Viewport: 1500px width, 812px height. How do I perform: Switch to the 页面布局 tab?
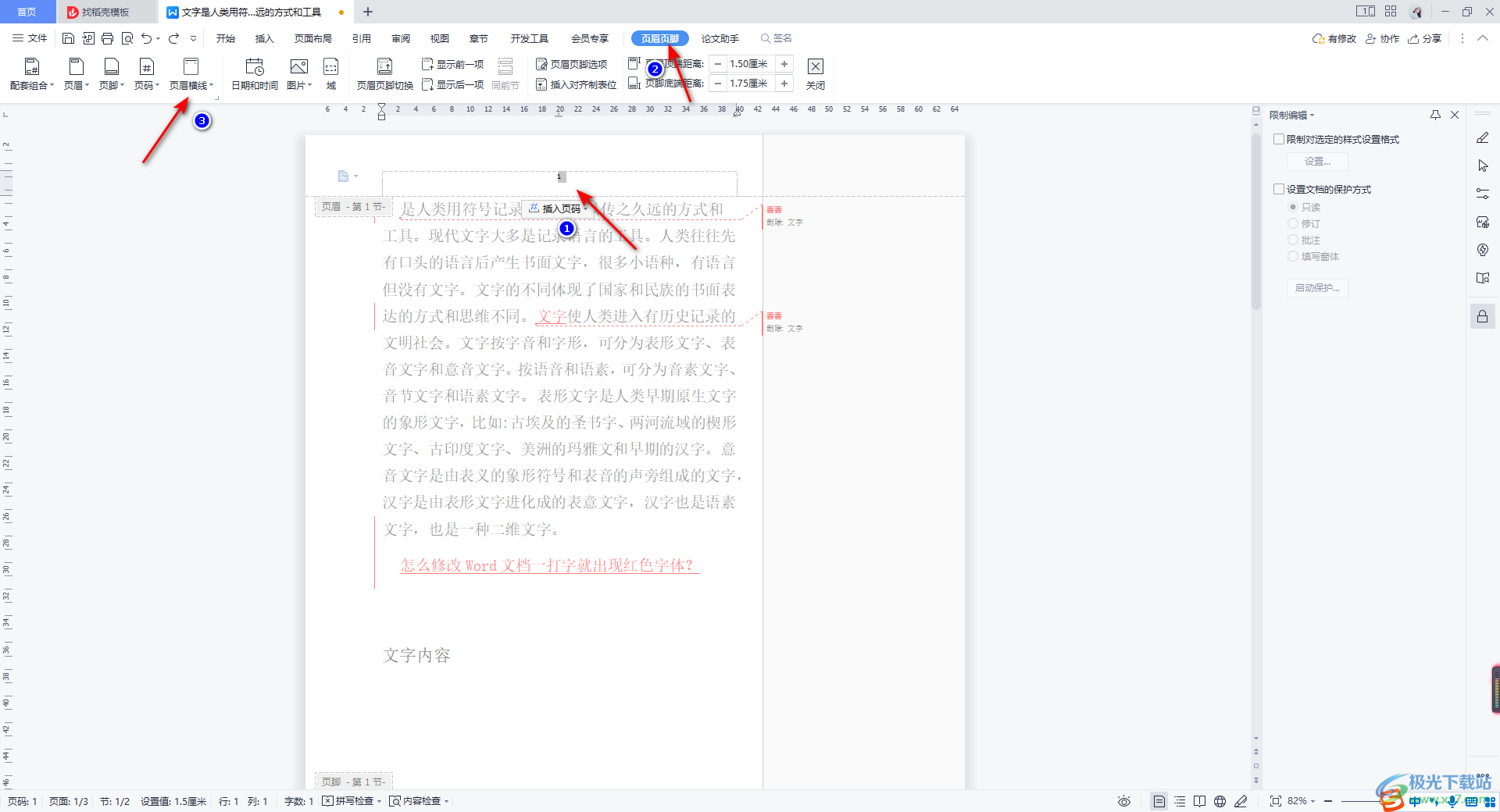(x=313, y=38)
